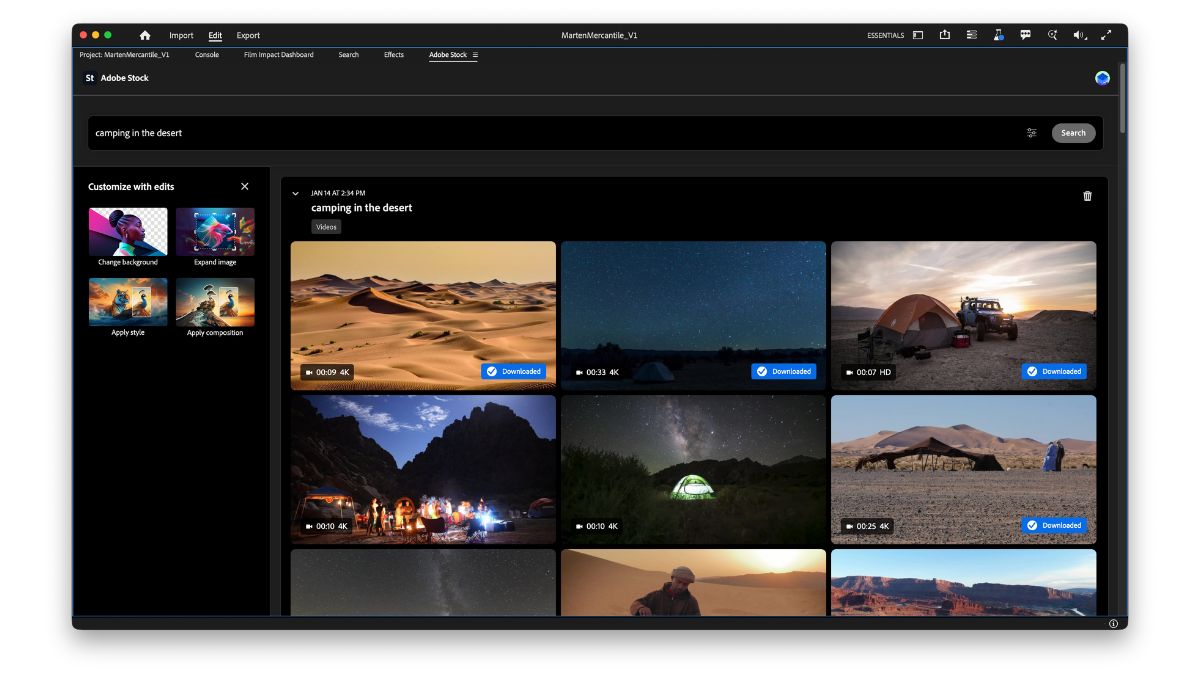Click the globe icon in Adobe Stock panel

pos(1102,77)
